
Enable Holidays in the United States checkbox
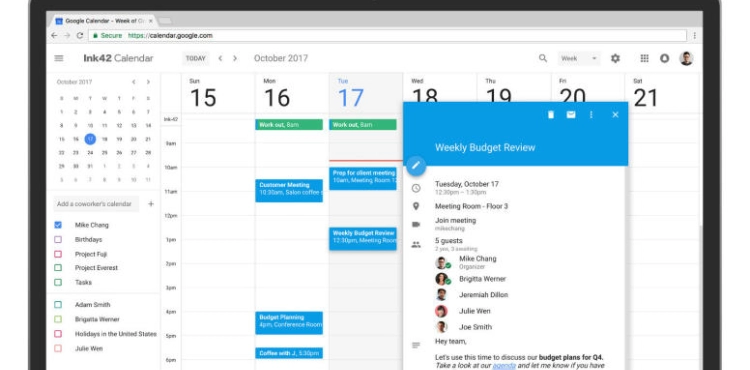58,334
